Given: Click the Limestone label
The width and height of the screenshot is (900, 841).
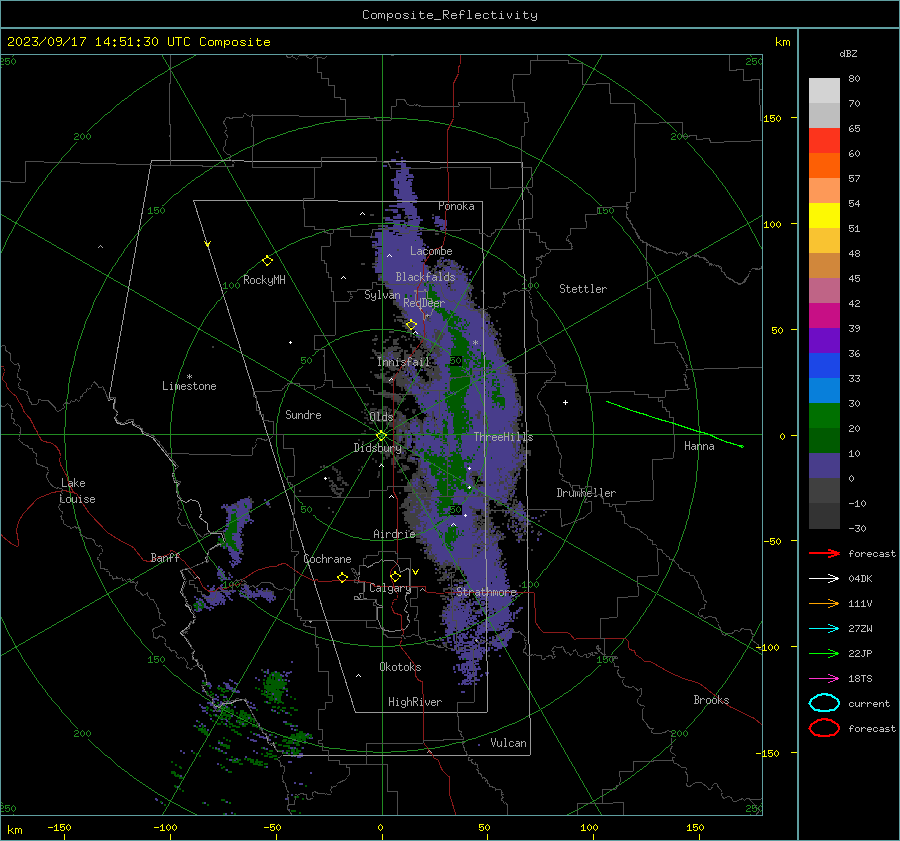Looking at the screenshot, I should (189, 386).
